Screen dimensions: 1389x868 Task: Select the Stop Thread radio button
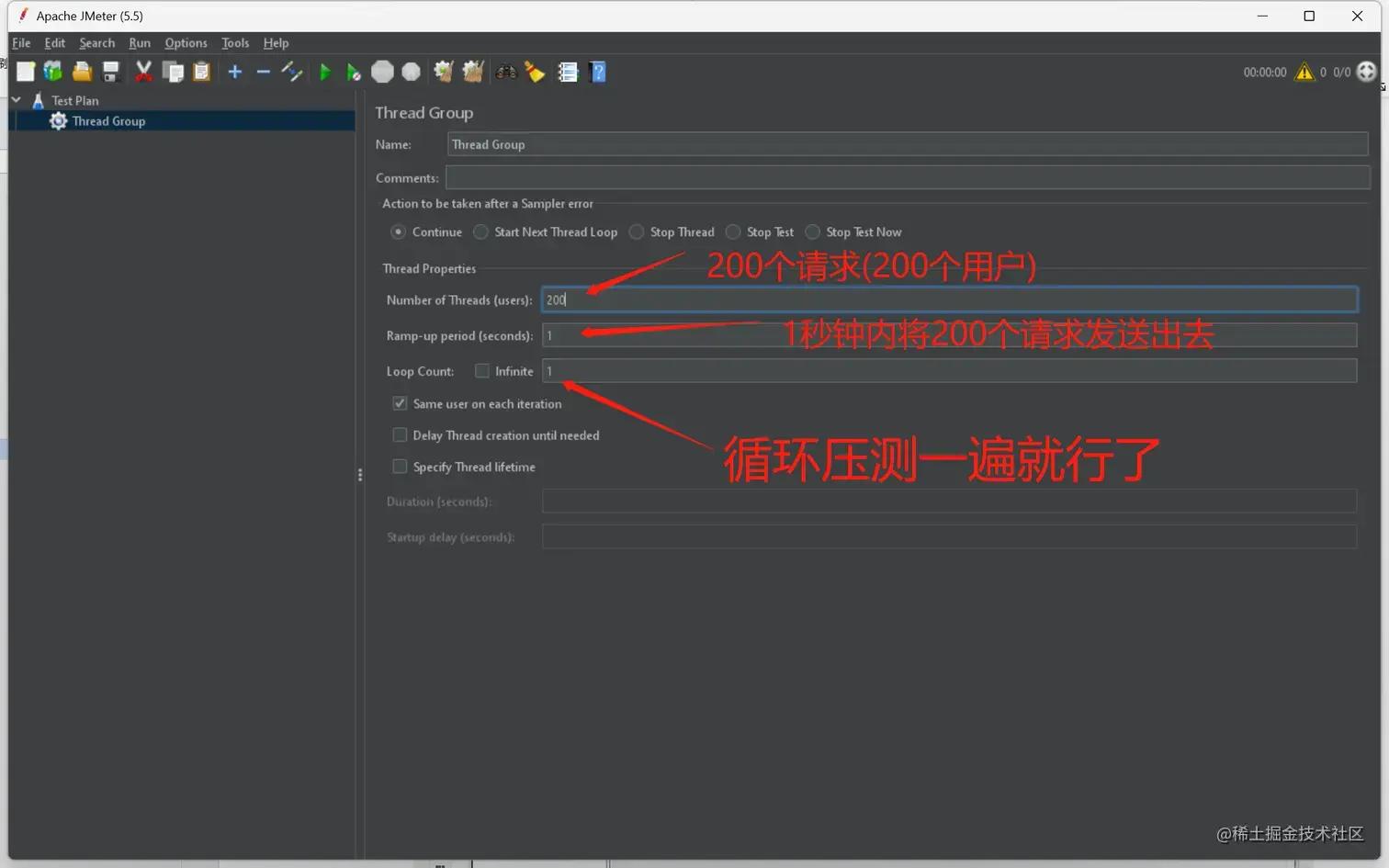click(637, 231)
